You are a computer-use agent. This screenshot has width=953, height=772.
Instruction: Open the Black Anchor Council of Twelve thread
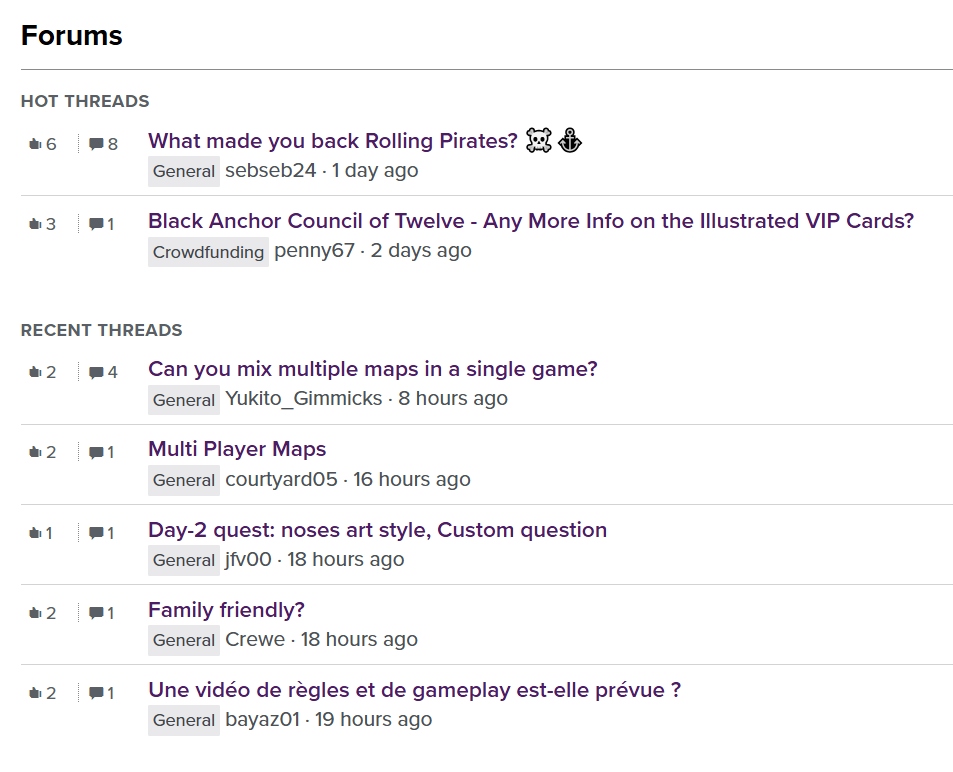(x=530, y=221)
